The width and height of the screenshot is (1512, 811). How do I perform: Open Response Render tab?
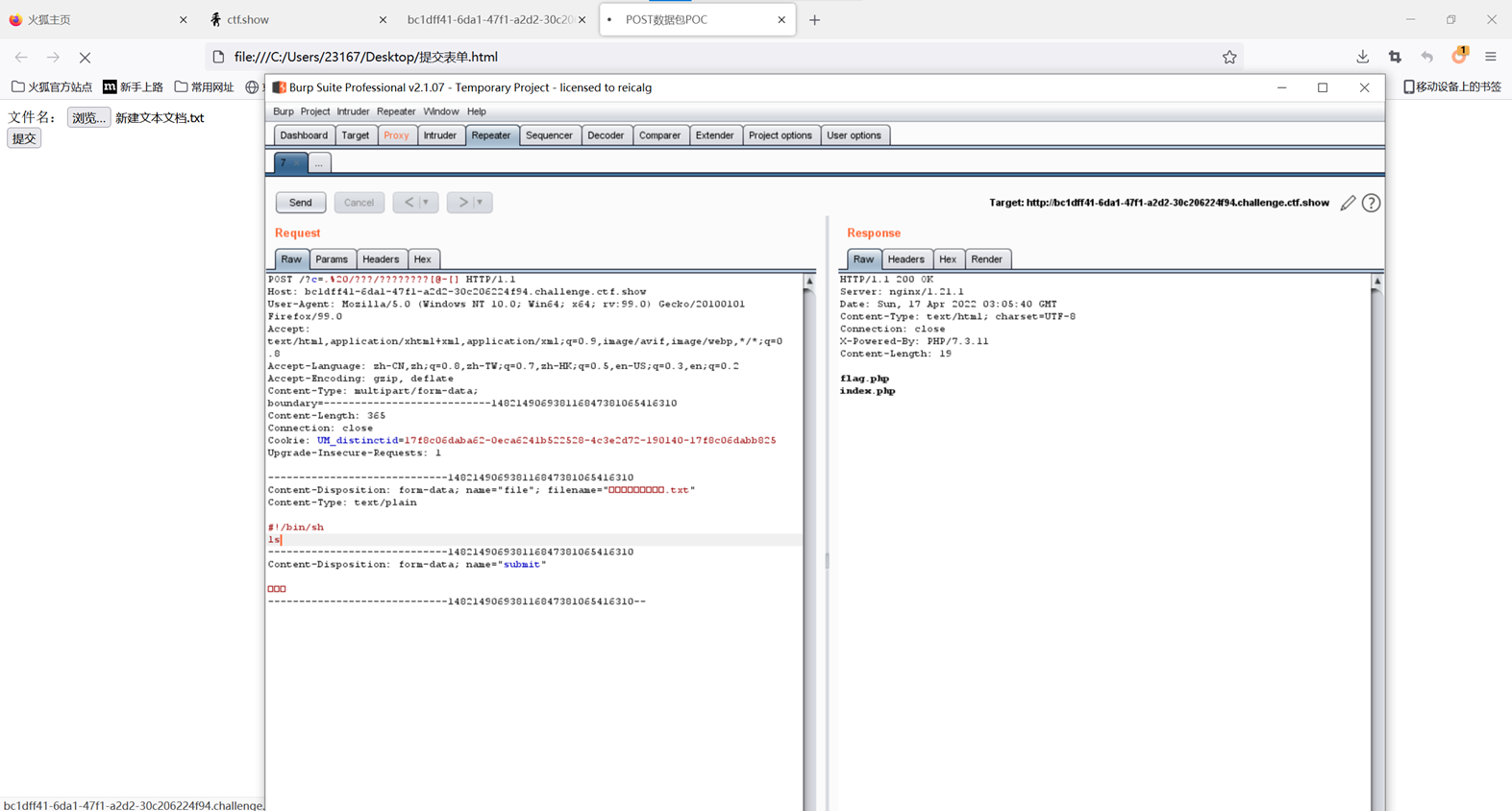click(986, 259)
